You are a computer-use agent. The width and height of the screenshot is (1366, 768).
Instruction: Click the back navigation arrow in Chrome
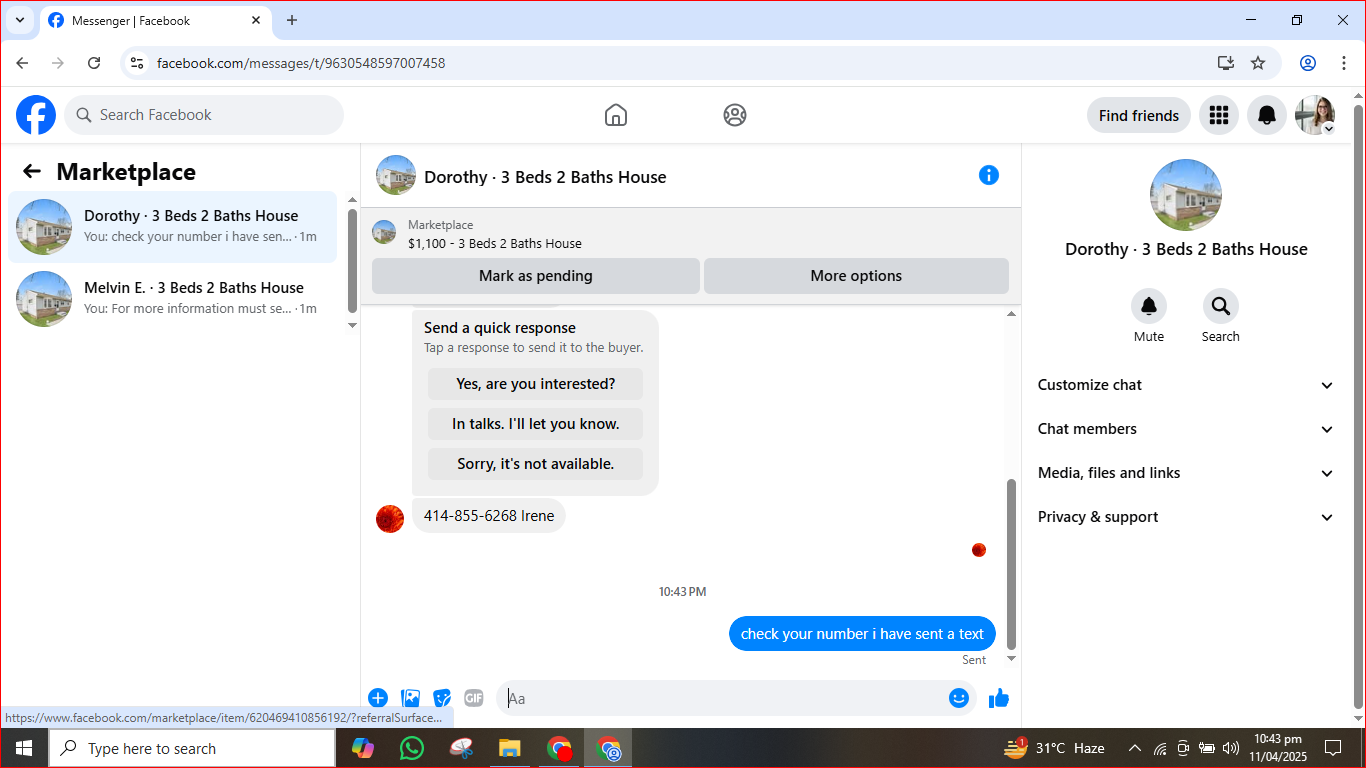pyautogui.click(x=22, y=63)
